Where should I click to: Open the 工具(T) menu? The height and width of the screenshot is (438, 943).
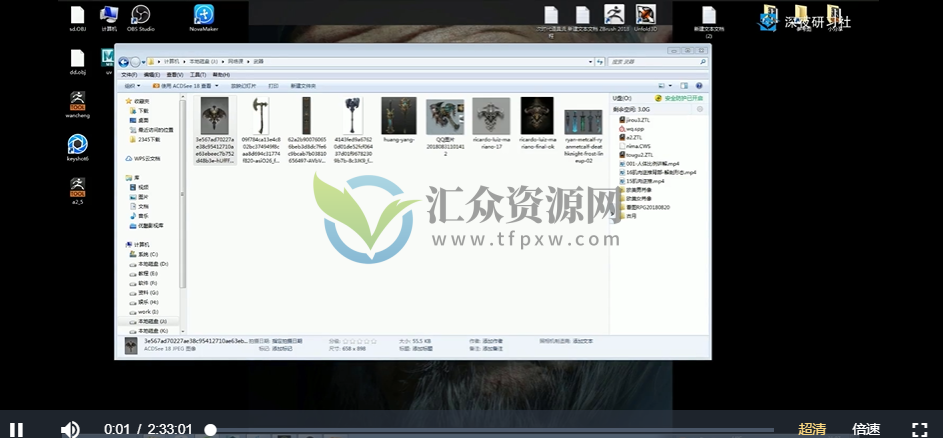coord(198,75)
